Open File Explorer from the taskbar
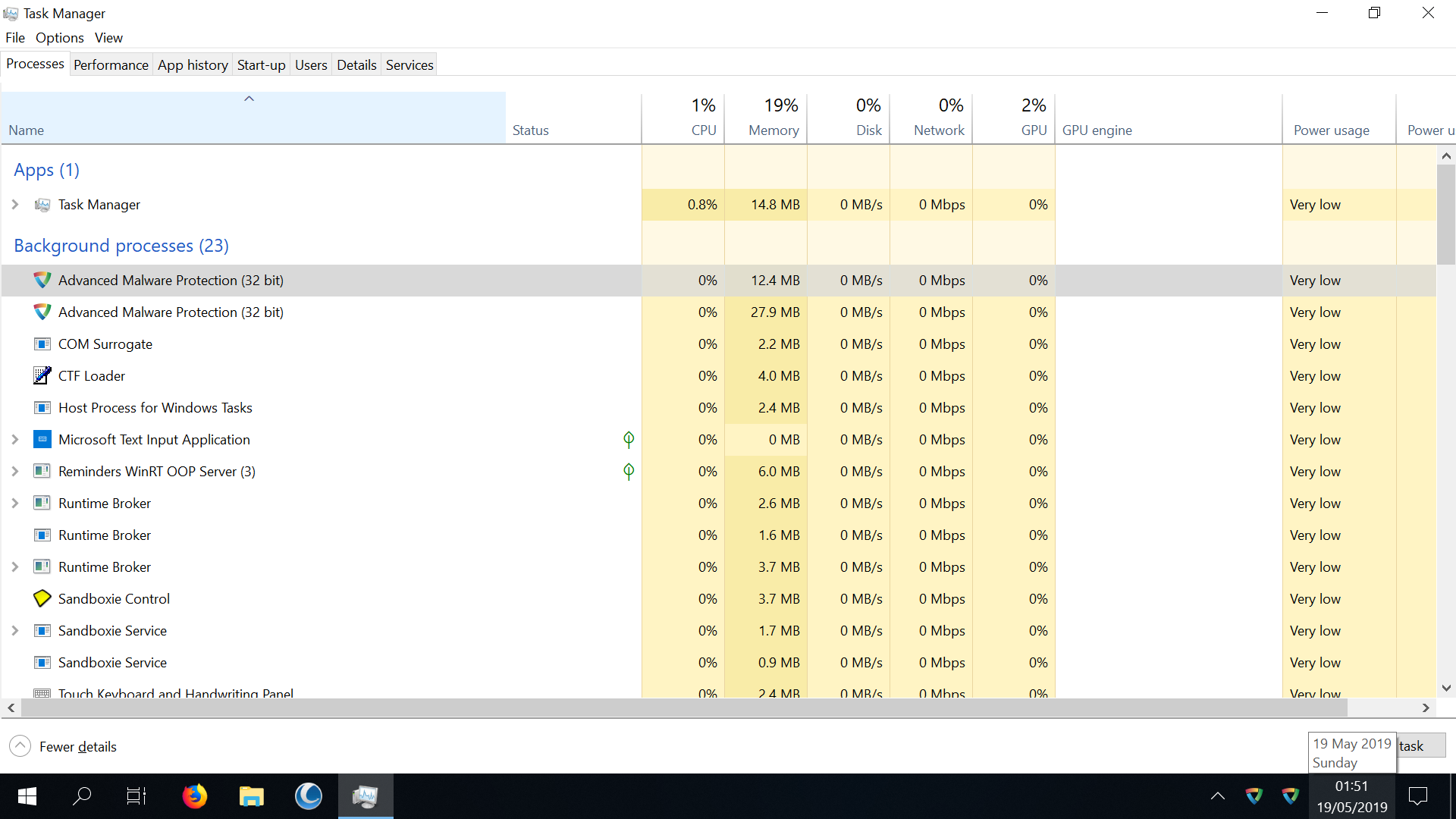This screenshot has height=819, width=1456. coord(251,795)
